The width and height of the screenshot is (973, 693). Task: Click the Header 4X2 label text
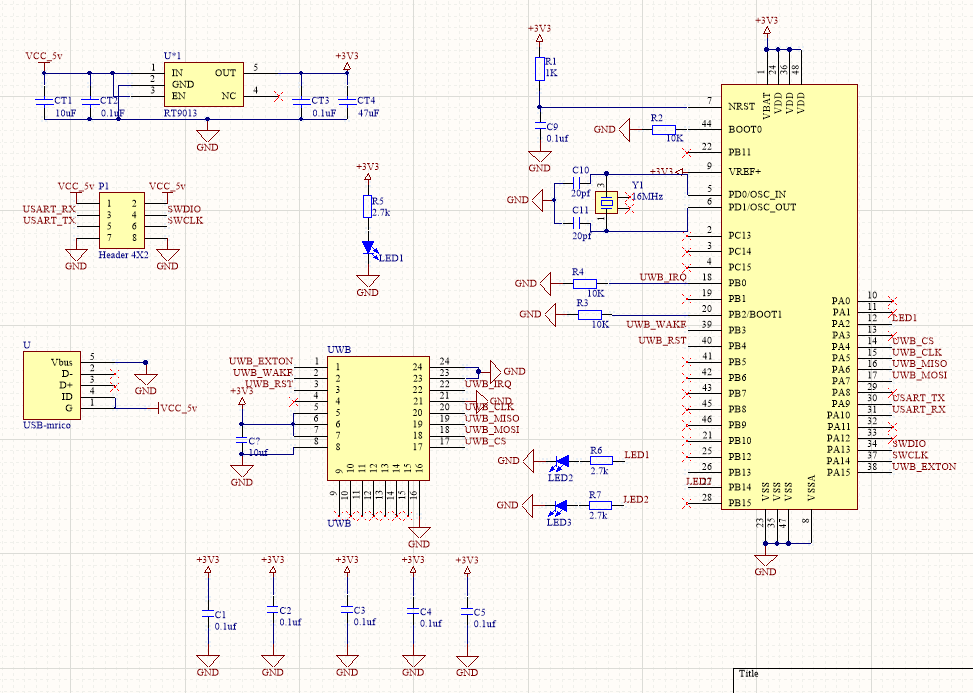tap(123, 255)
